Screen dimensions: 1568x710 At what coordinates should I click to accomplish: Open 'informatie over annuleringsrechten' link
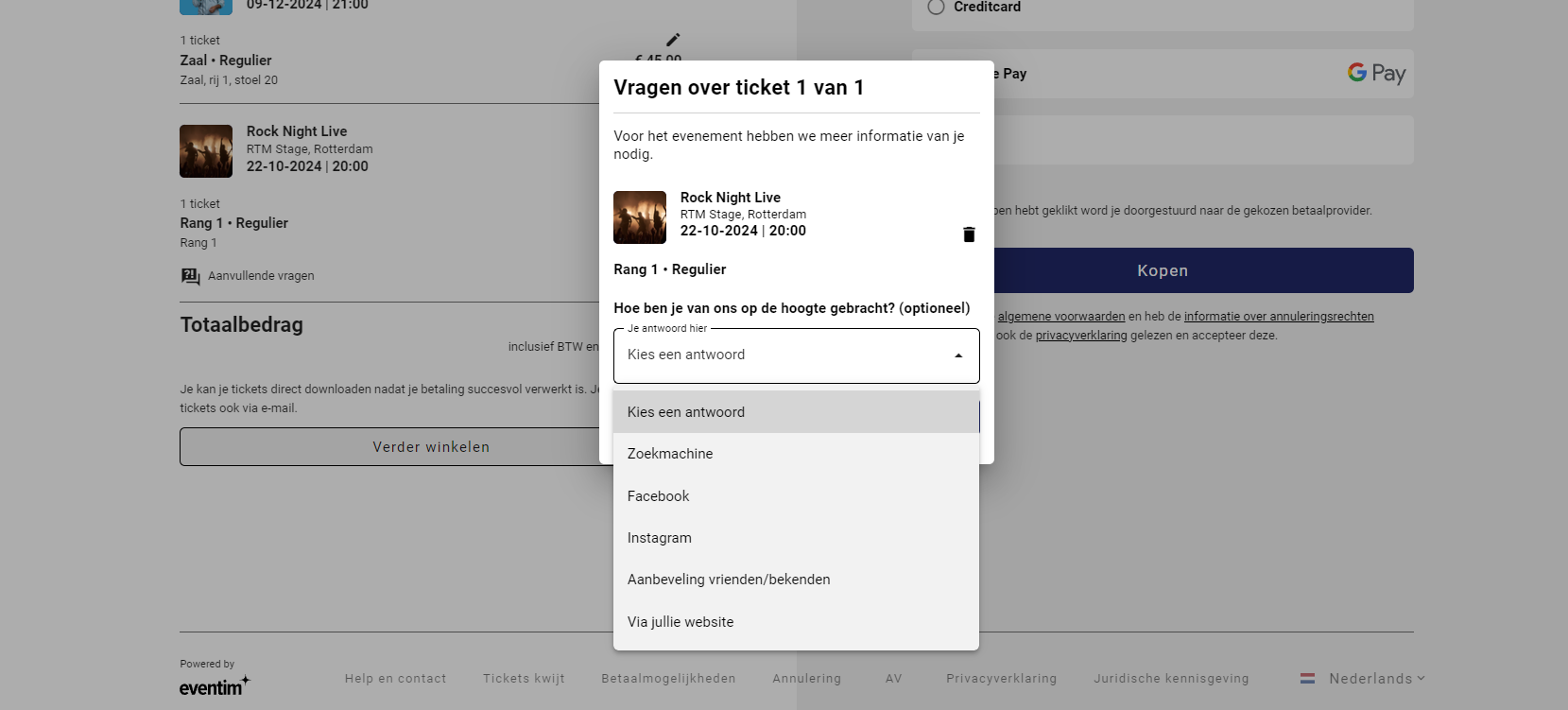pyautogui.click(x=1278, y=317)
